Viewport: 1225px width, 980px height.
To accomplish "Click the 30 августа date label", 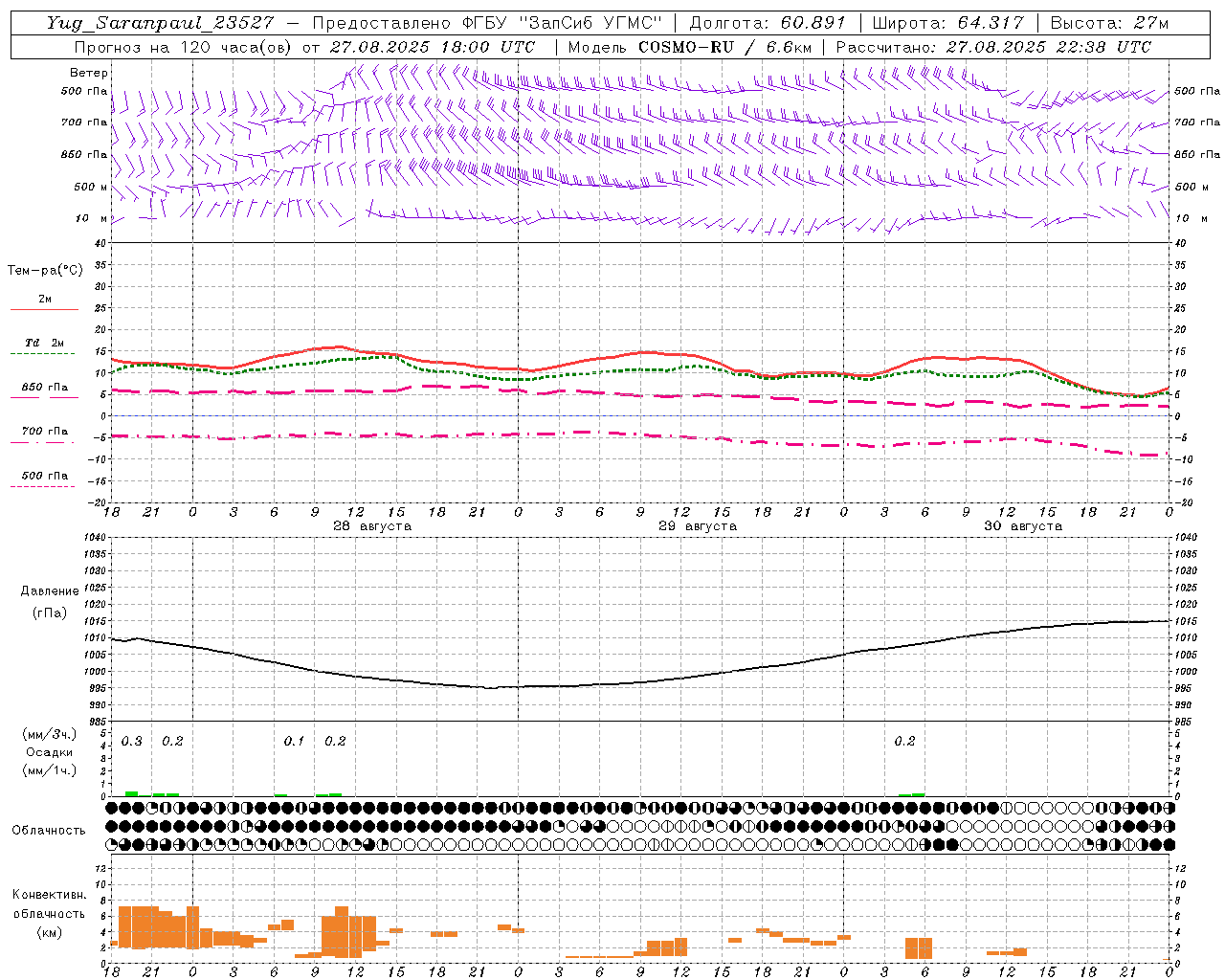I will click(x=1023, y=526).
